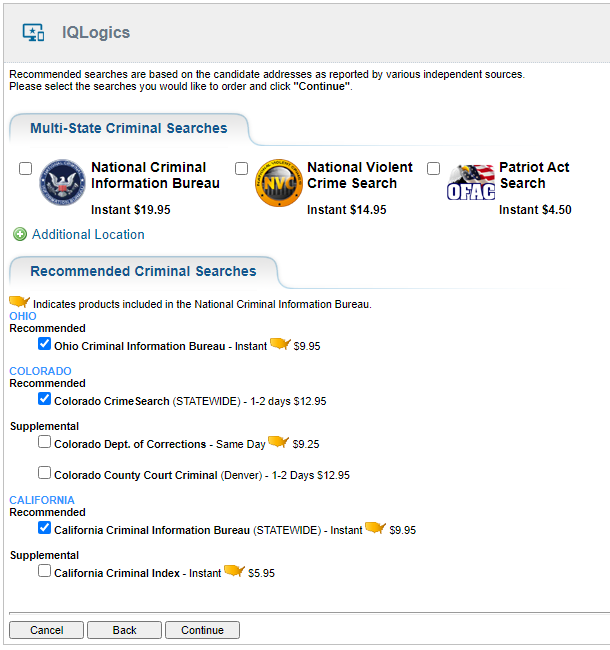
Task: Click the Back button
Action: pos(124,630)
